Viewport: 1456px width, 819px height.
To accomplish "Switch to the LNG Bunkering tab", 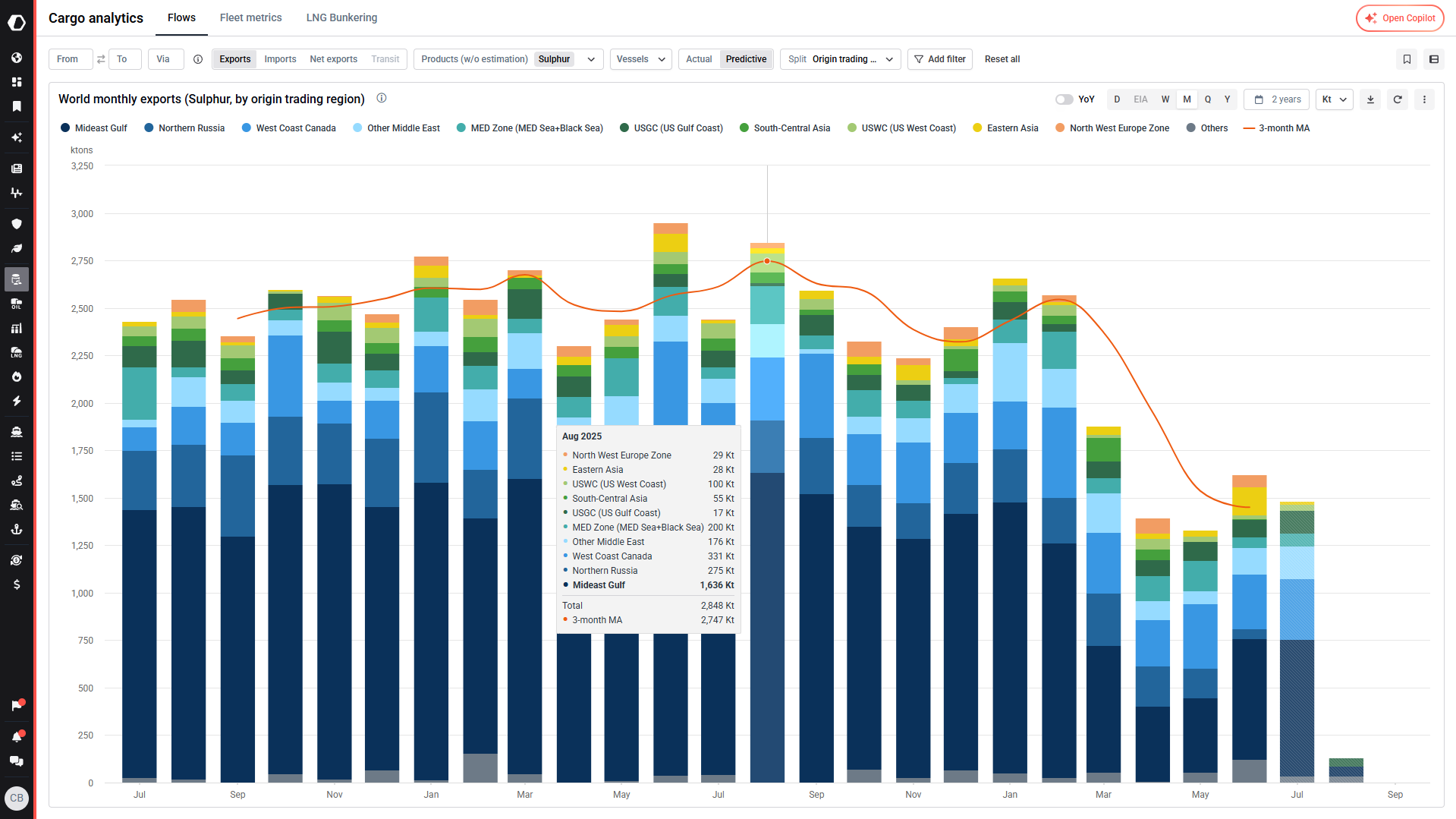I will point(341,17).
